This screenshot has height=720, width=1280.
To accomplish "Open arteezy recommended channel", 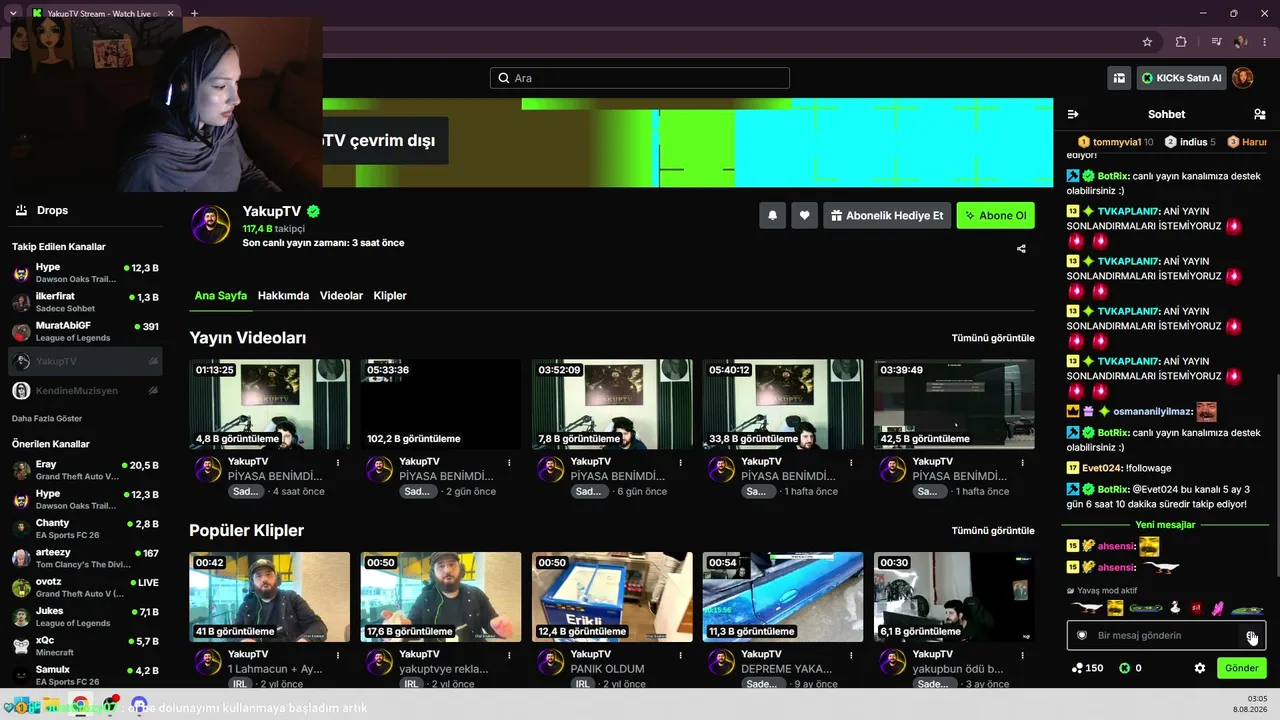I will pyautogui.click(x=85, y=558).
